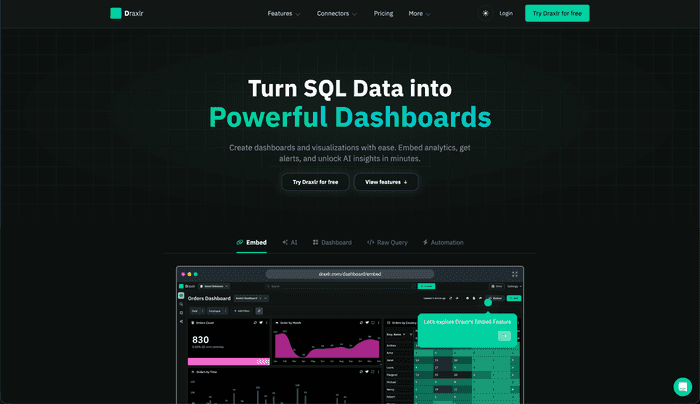Click the third icon in the demo sidebar
Viewport: 700px width, 404px height.
(181, 312)
